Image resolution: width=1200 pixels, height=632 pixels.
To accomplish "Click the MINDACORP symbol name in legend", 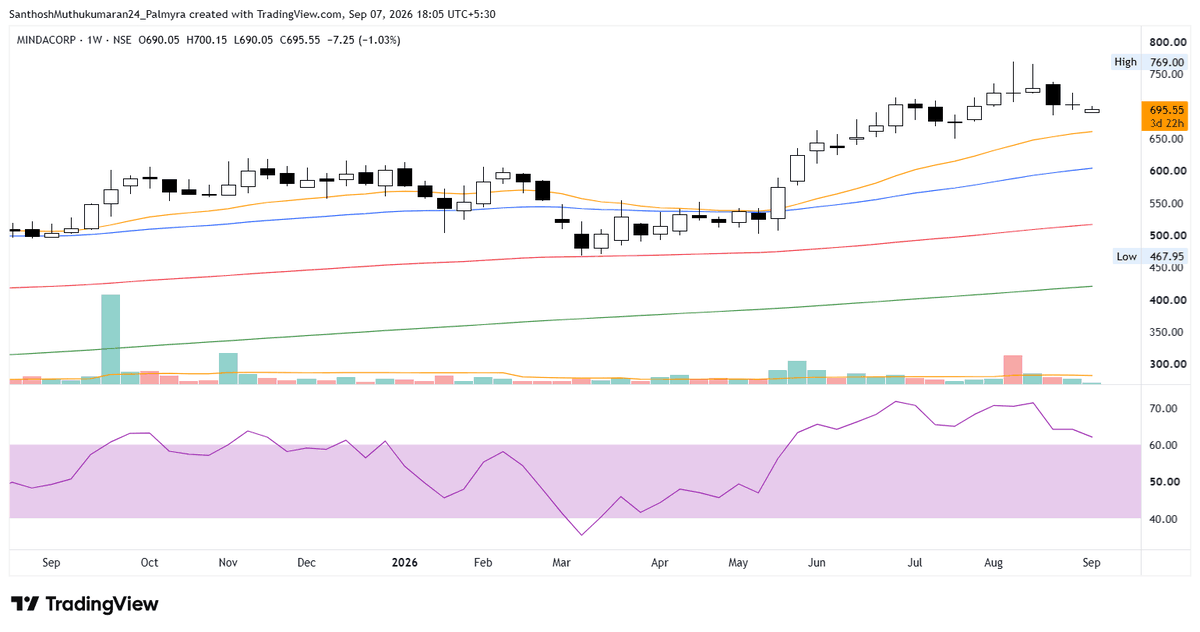I will [x=47, y=42].
